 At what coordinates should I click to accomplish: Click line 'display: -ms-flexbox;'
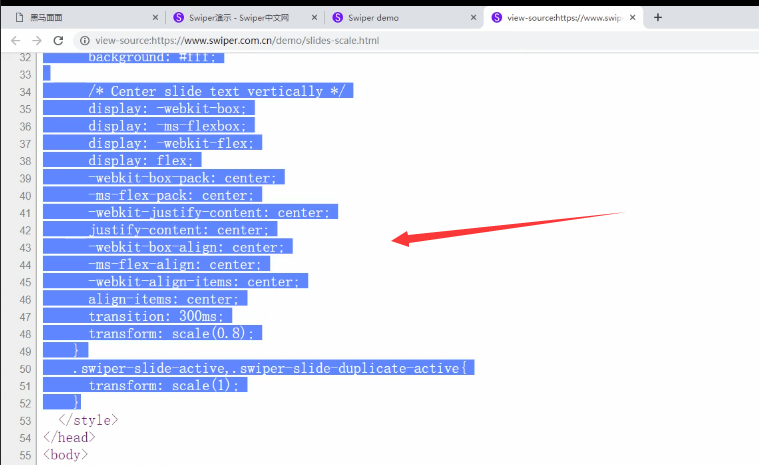[x=167, y=126]
